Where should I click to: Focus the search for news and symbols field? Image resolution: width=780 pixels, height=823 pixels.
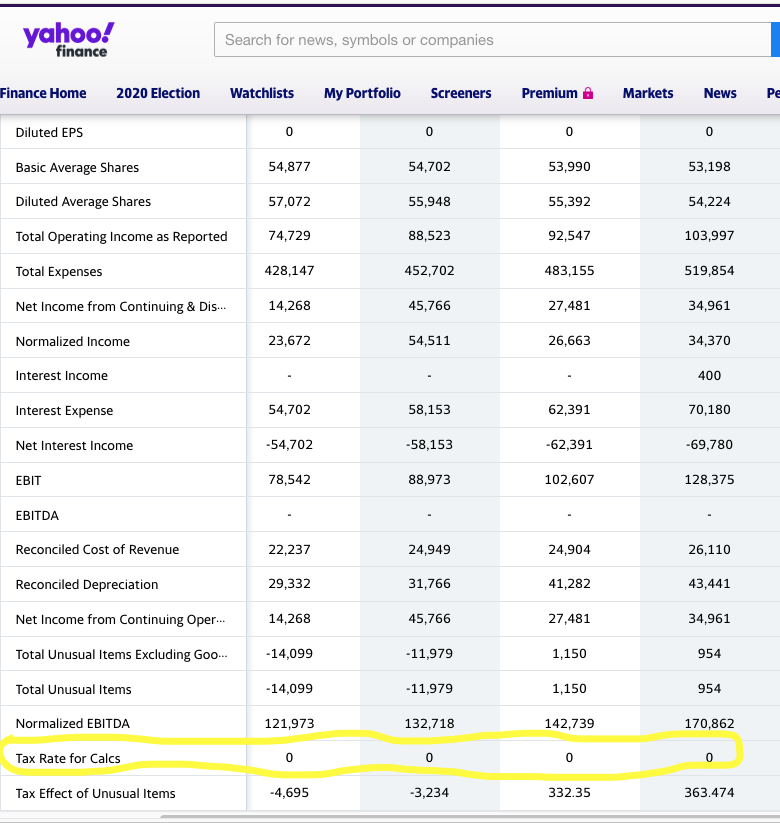pos(492,40)
